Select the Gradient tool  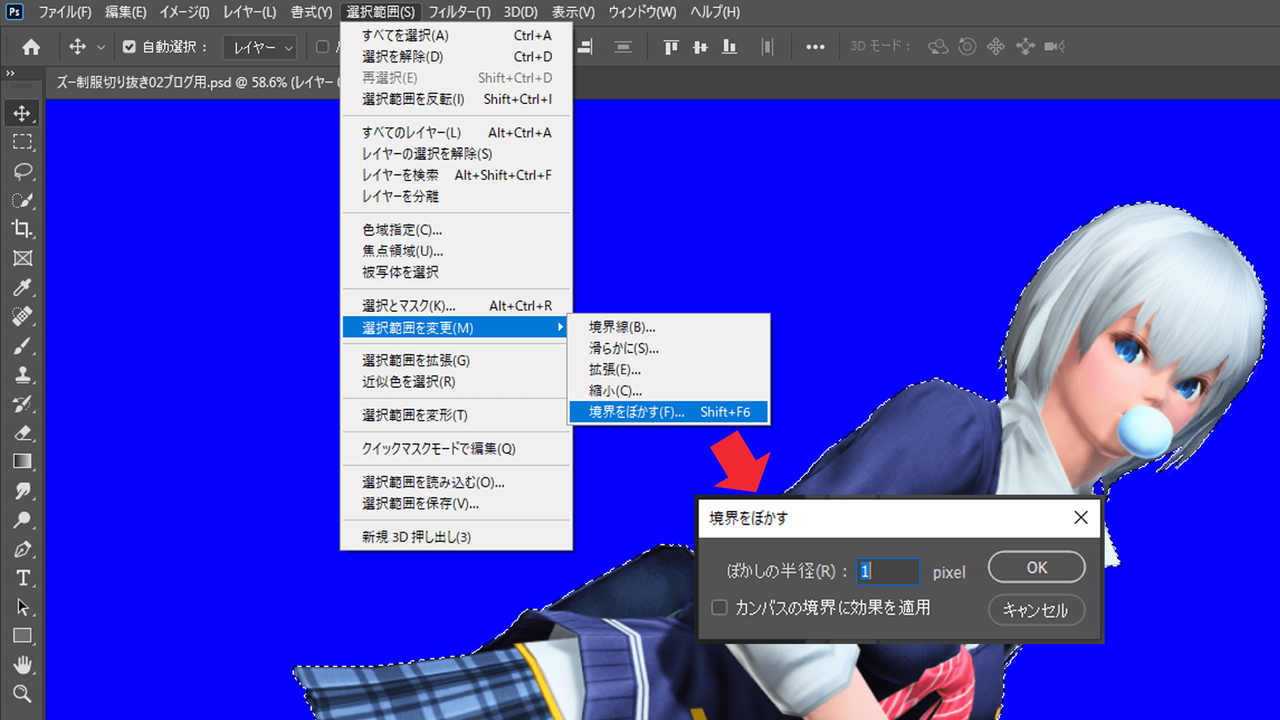tap(22, 462)
